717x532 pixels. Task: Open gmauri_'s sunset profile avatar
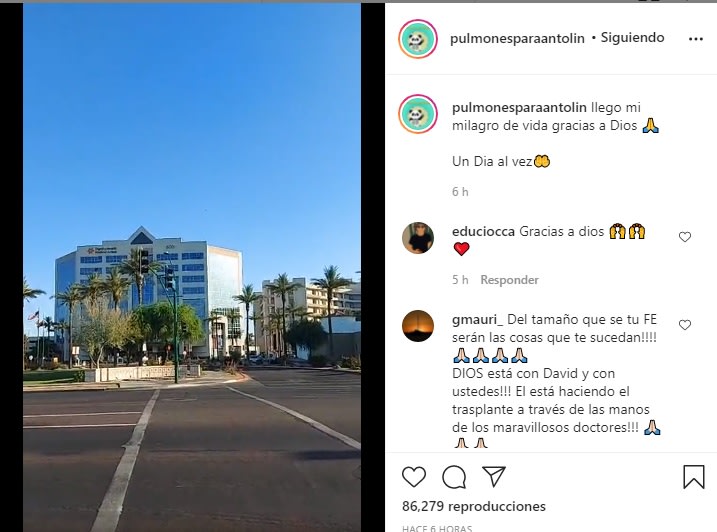[x=418, y=326]
